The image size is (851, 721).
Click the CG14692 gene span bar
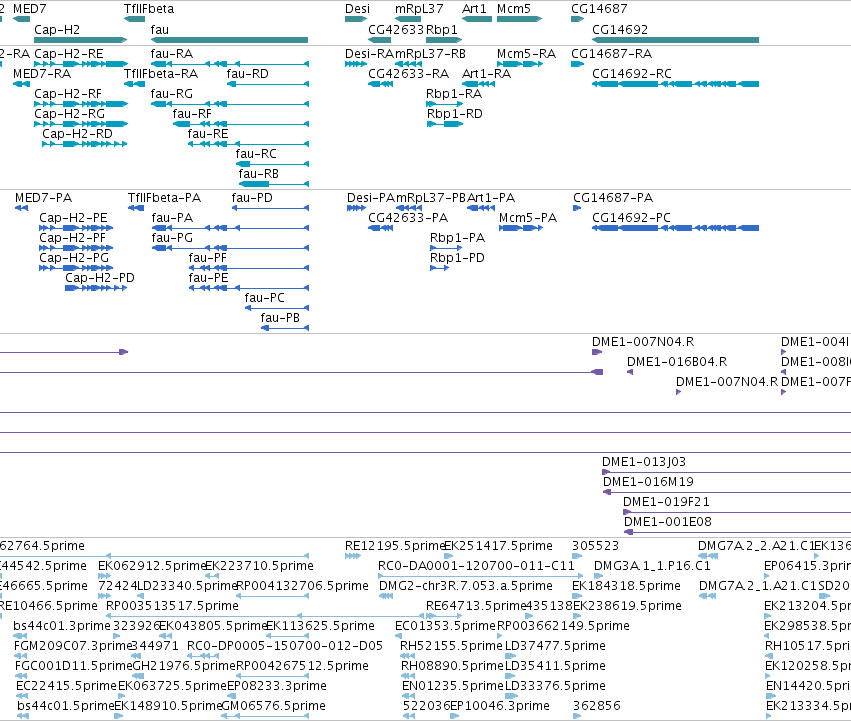pyautogui.click(x=675, y=40)
